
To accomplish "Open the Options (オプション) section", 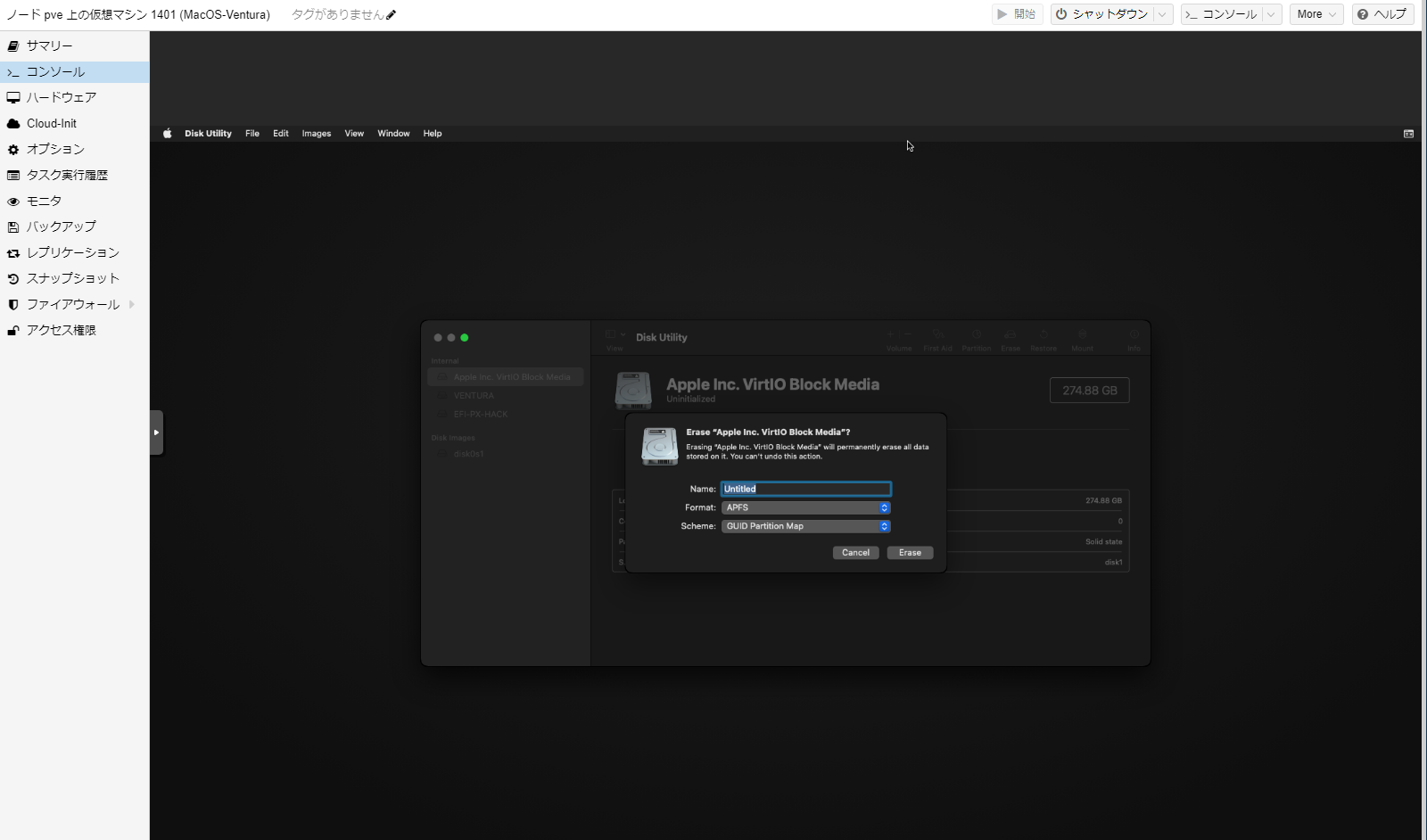I will (x=55, y=149).
